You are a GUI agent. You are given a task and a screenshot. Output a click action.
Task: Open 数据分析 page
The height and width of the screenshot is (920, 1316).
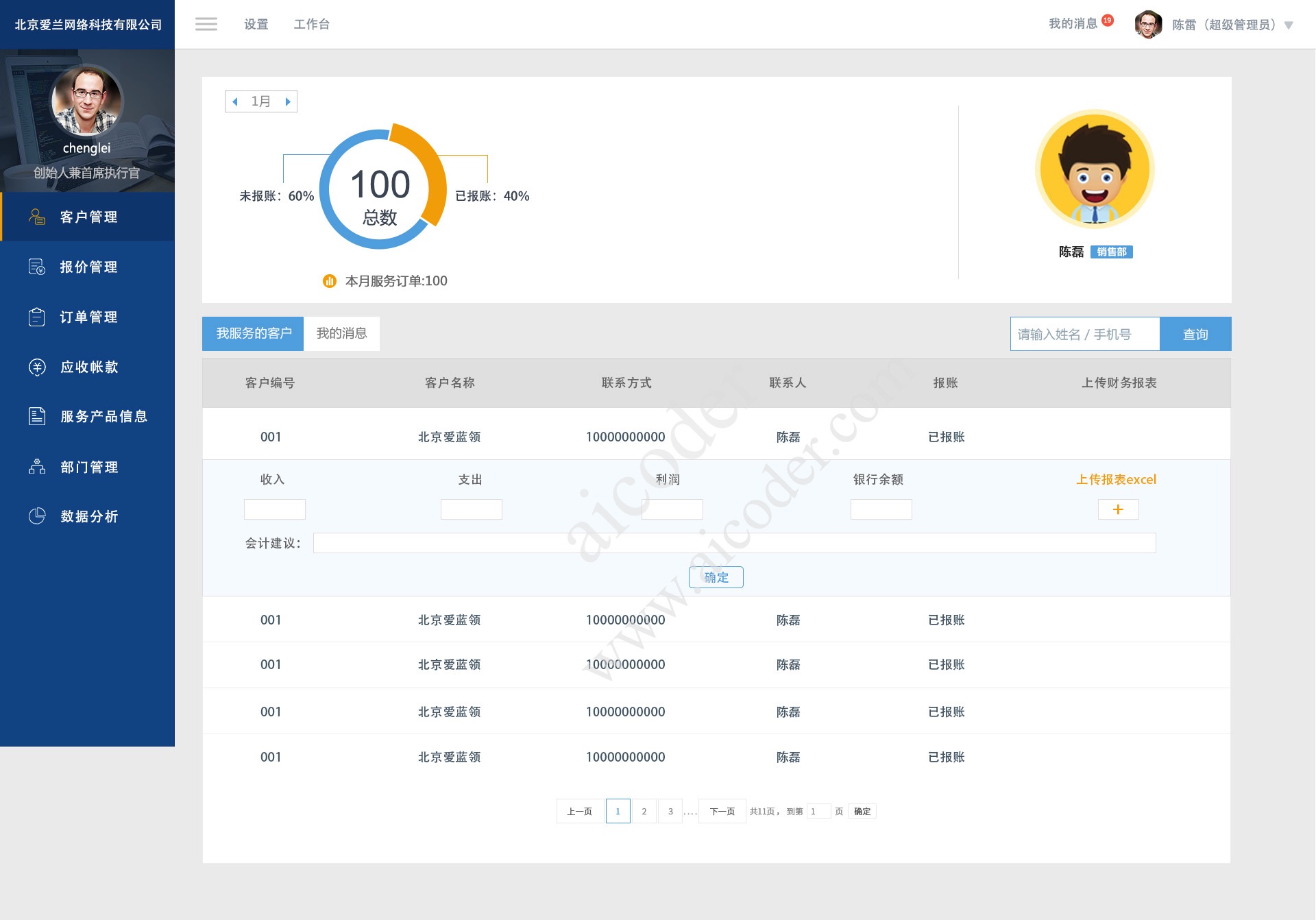(87, 516)
